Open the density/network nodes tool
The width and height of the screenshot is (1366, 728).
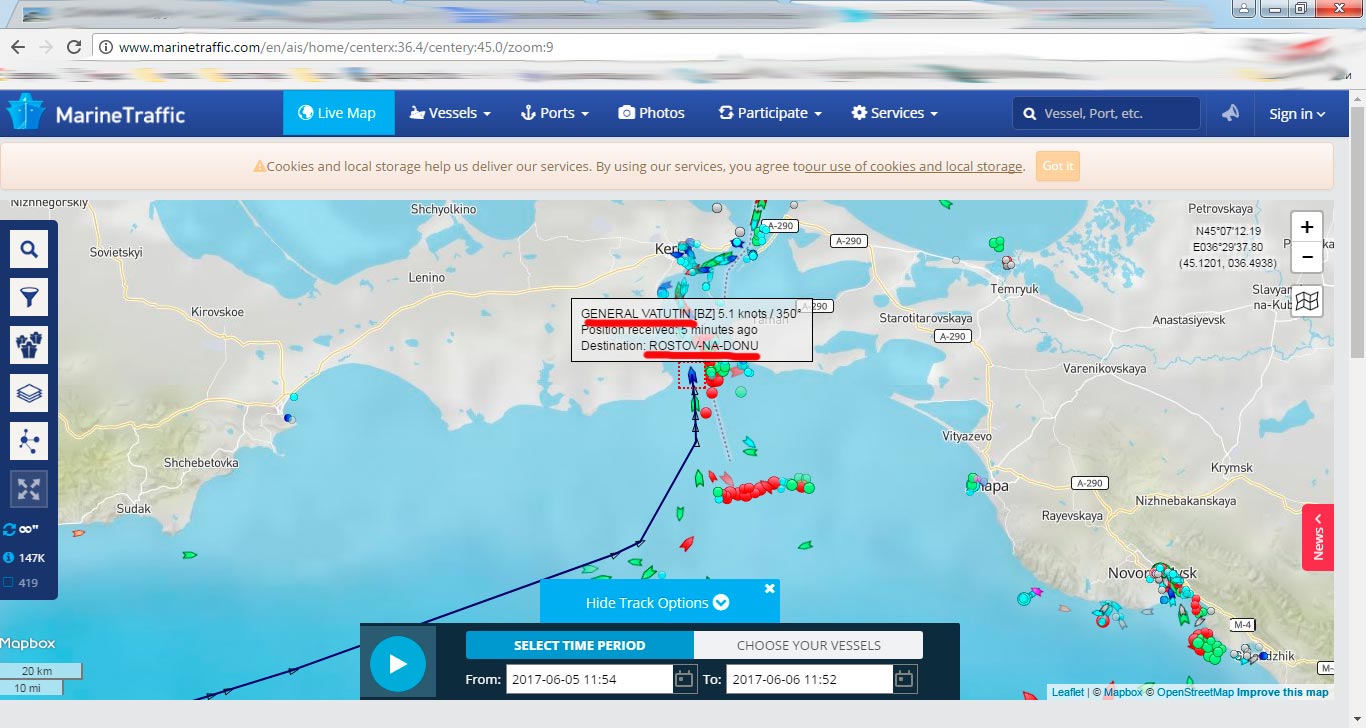[29, 441]
